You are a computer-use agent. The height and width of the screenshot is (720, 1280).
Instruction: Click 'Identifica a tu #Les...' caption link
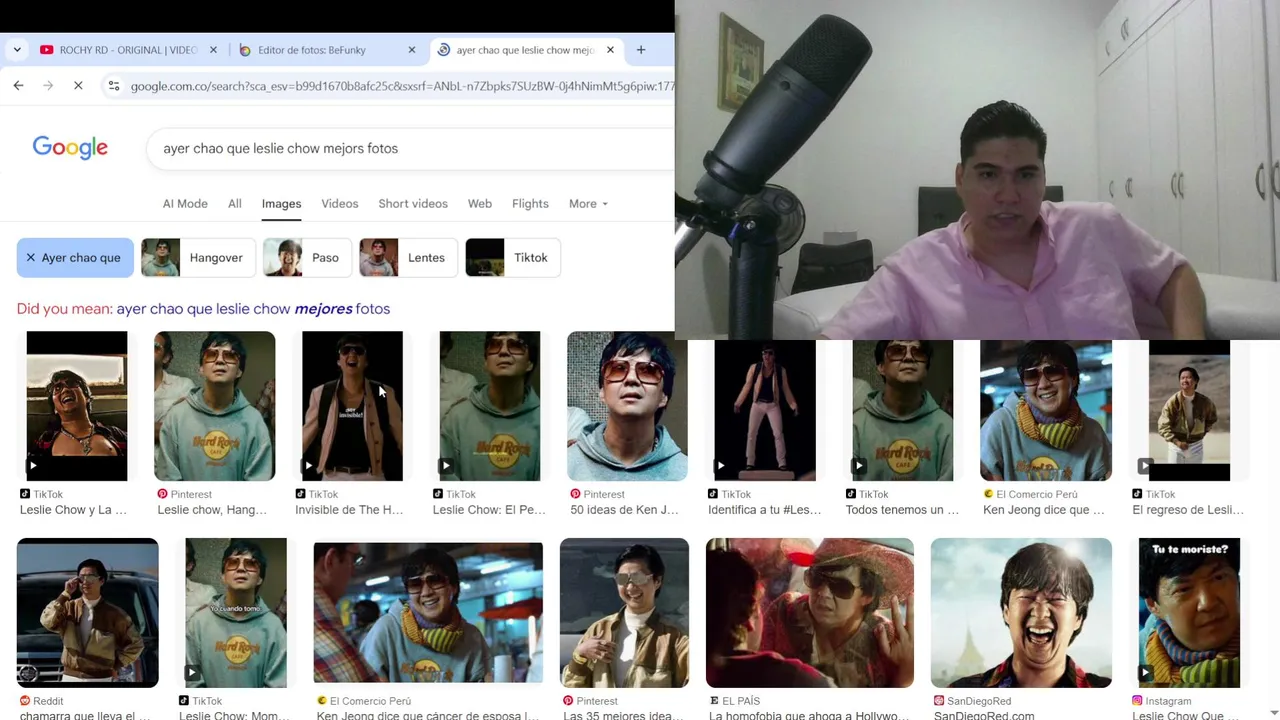coord(764,510)
